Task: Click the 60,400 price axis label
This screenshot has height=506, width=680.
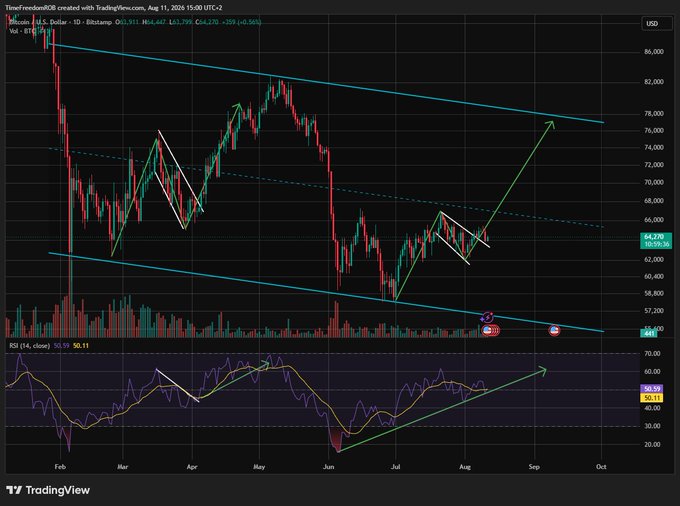Action: point(654,276)
